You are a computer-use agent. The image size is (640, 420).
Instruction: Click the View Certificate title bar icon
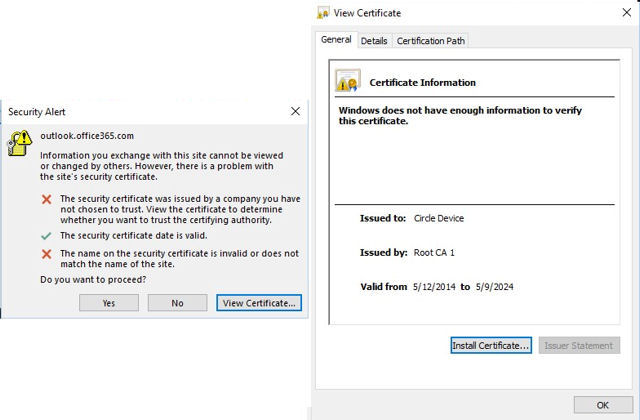click(x=323, y=13)
